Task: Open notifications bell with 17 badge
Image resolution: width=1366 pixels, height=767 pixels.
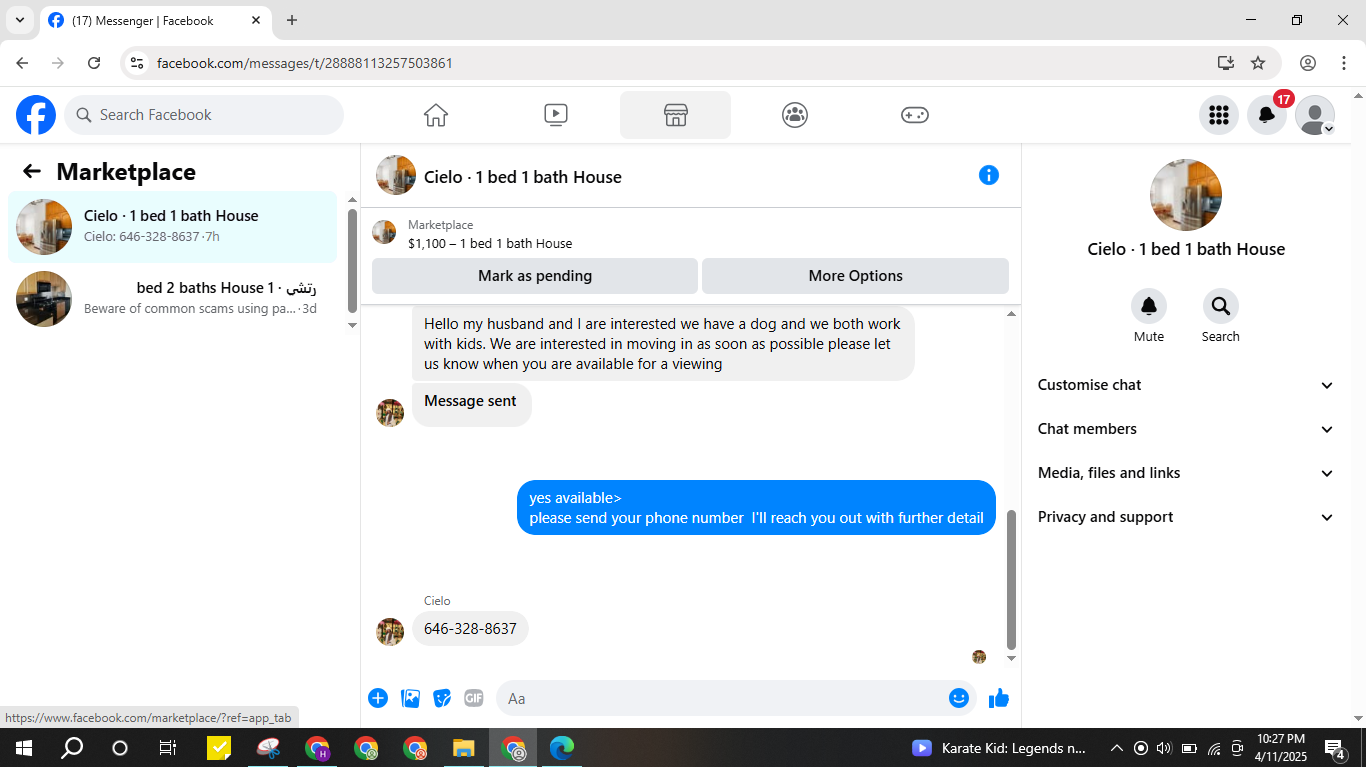Action: pos(1267,115)
